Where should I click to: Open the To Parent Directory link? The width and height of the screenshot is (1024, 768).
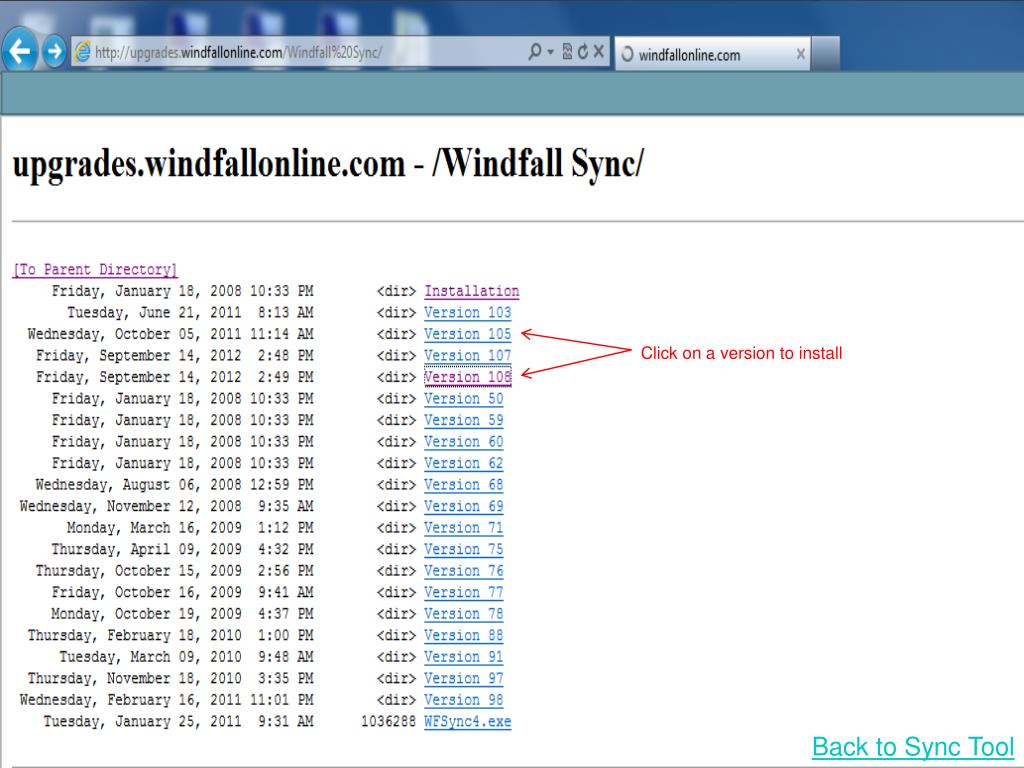[x=95, y=270]
